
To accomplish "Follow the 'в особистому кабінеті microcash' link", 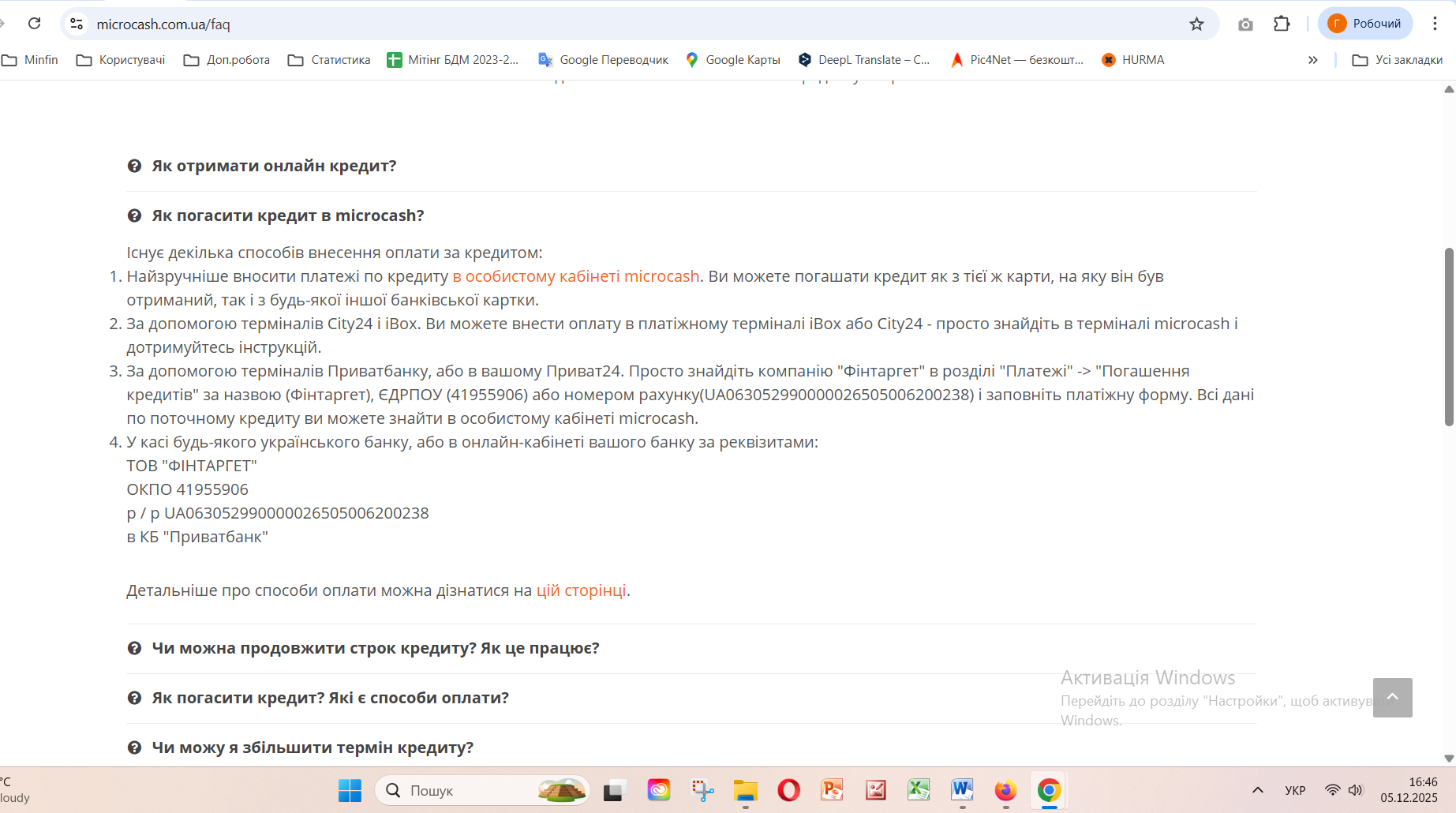I will click(x=576, y=276).
